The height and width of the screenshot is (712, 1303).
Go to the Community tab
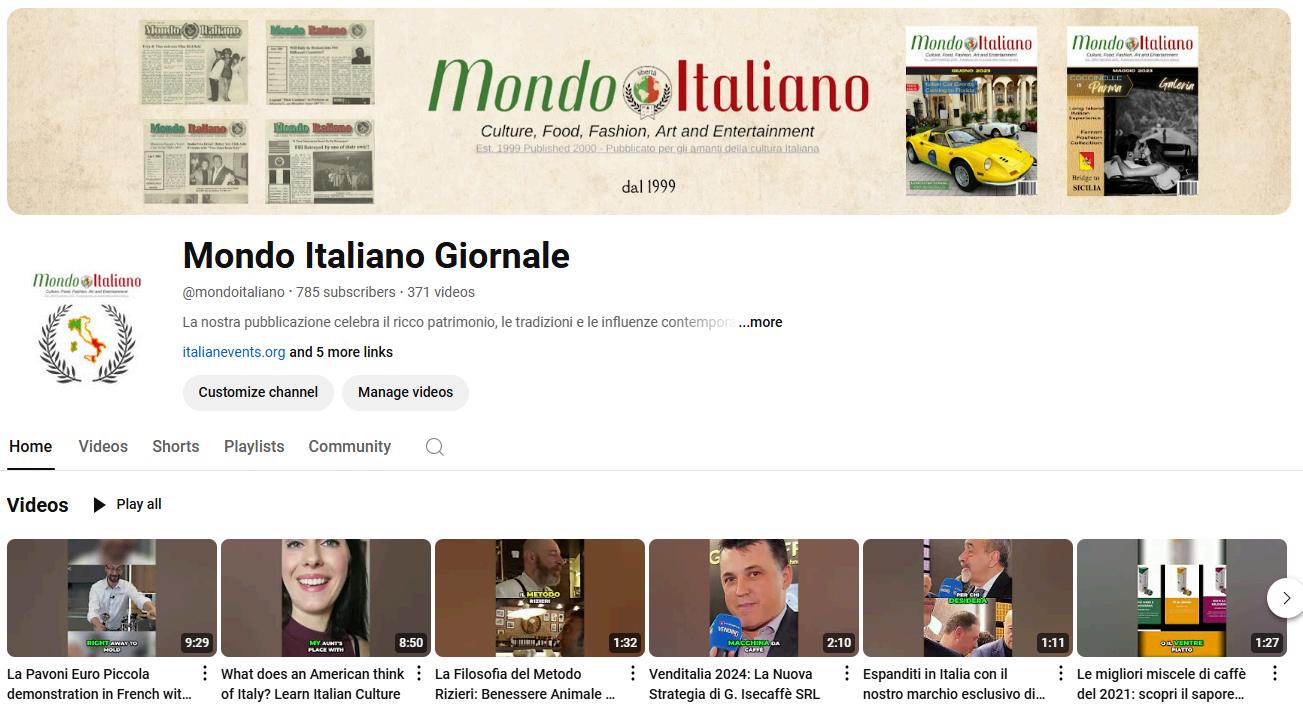349,447
